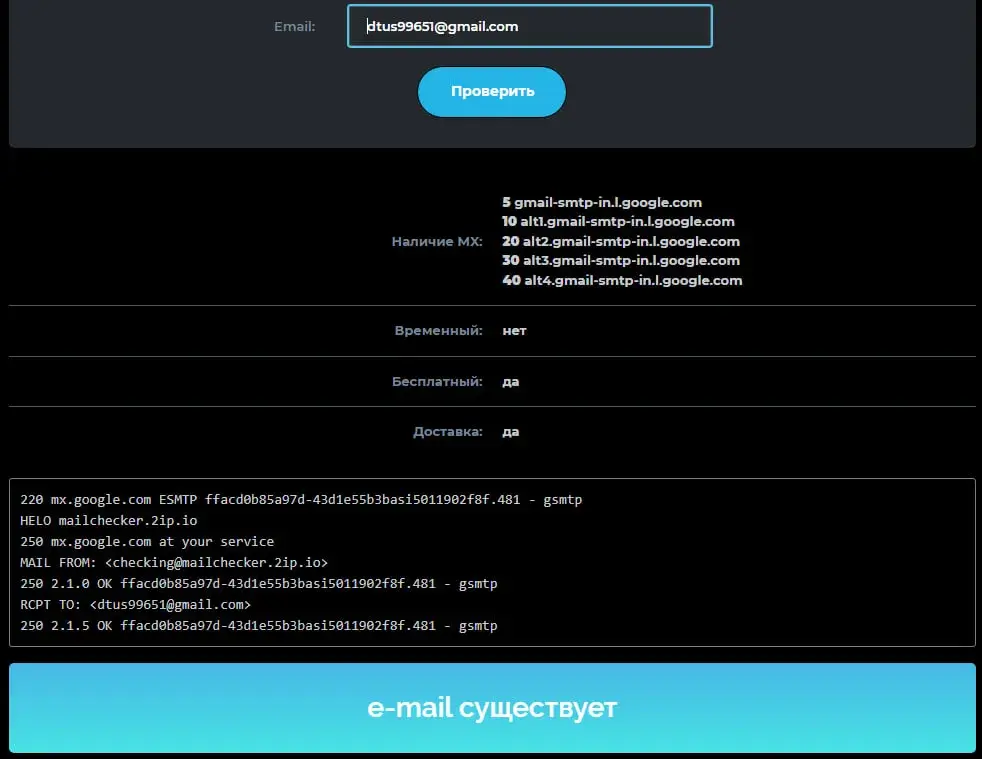Select the Email: field label
The image size is (982, 759).
pos(294,26)
